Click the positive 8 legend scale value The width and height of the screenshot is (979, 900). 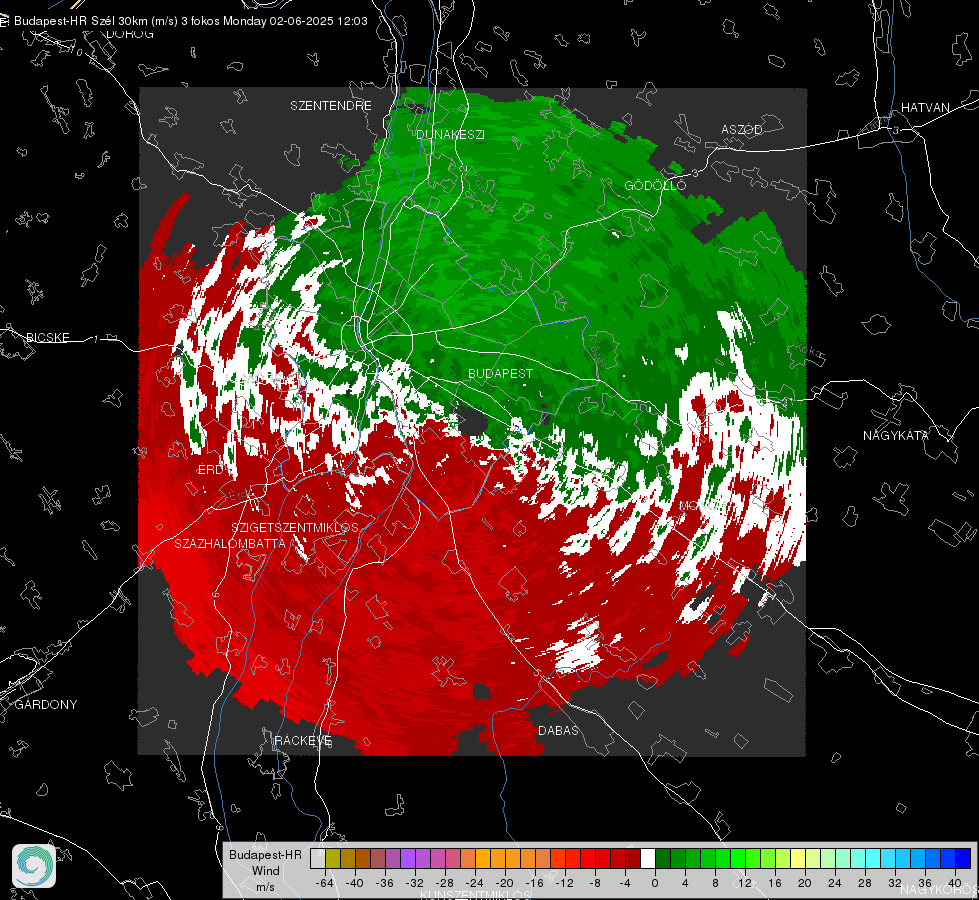click(x=715, y=883)
